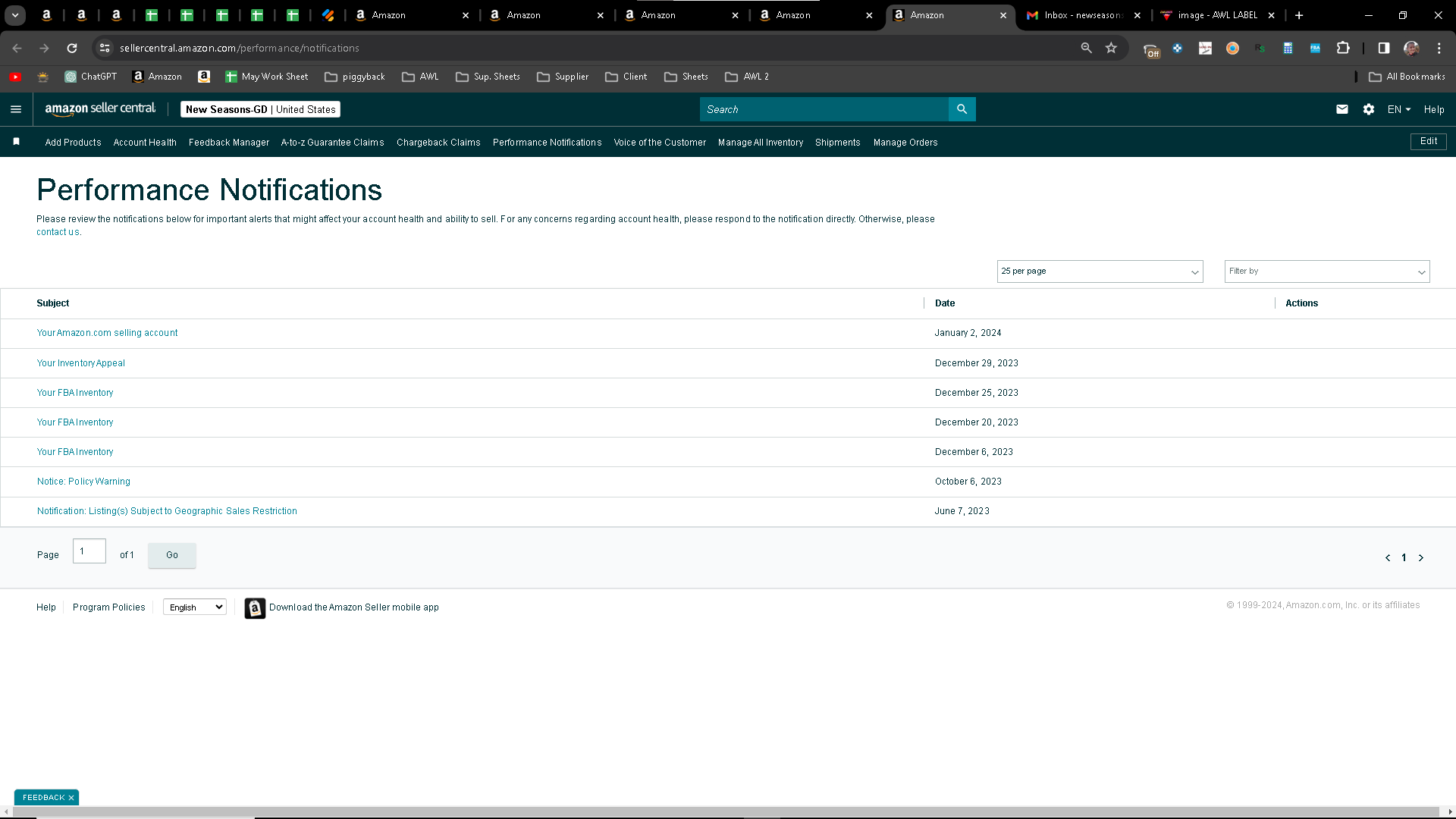
Task: Click the Edit button in nav bar
Action: point(1429,142)
